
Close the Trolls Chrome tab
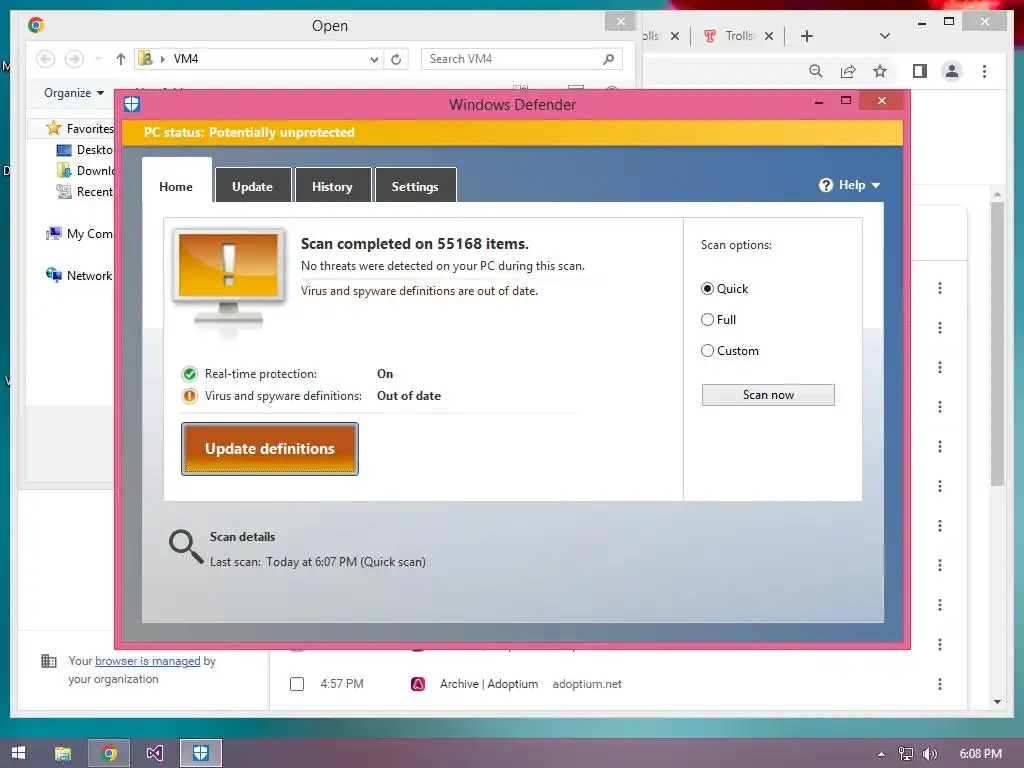[x=769, y=36]
